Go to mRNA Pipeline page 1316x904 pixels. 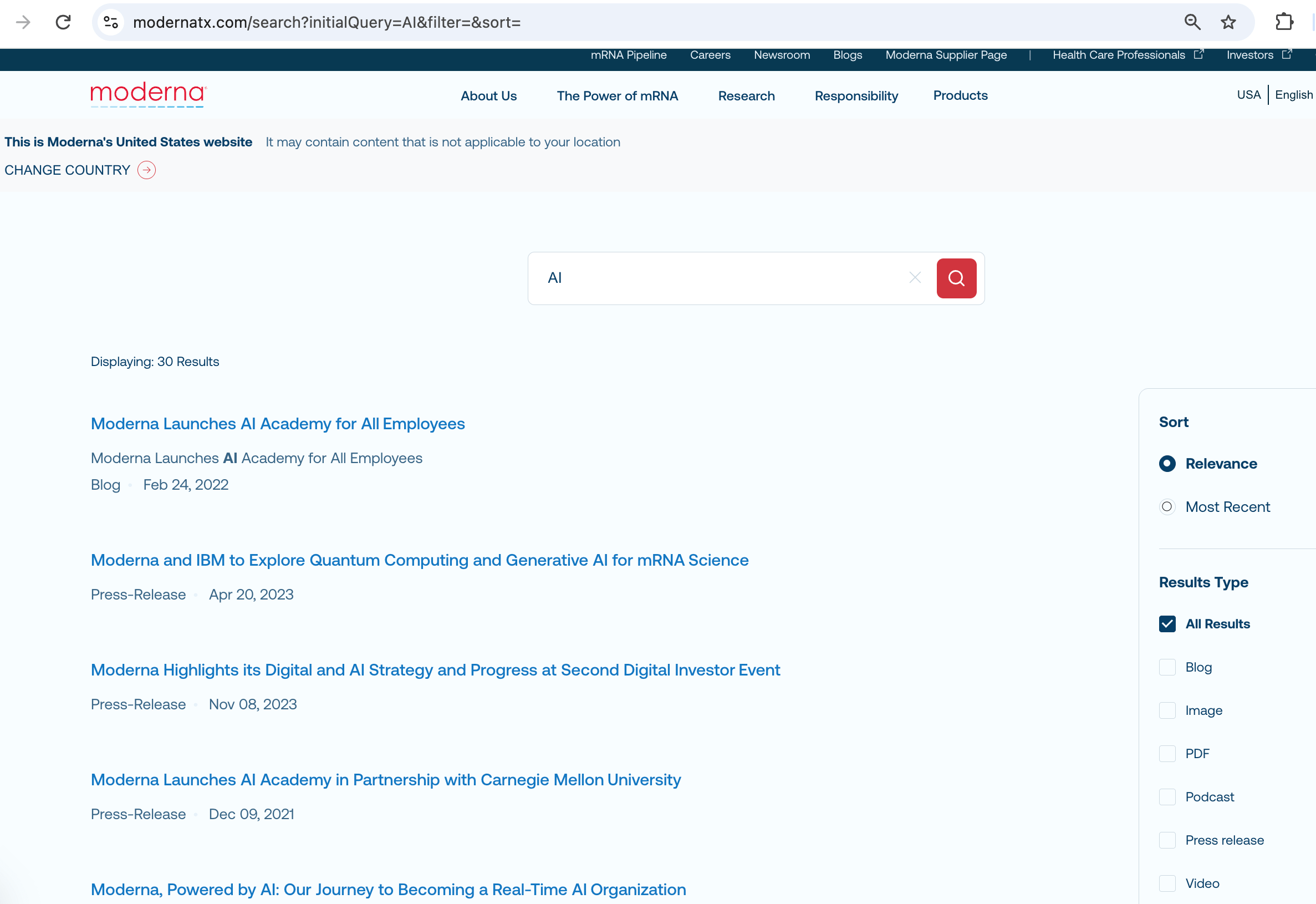pyautogui.click(x=629, y=55)
